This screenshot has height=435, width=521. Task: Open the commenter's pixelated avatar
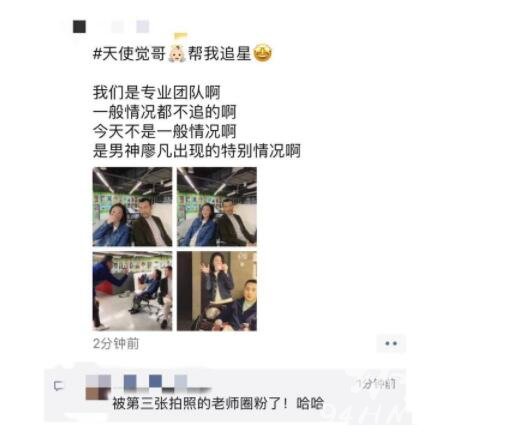coord(98,387)
